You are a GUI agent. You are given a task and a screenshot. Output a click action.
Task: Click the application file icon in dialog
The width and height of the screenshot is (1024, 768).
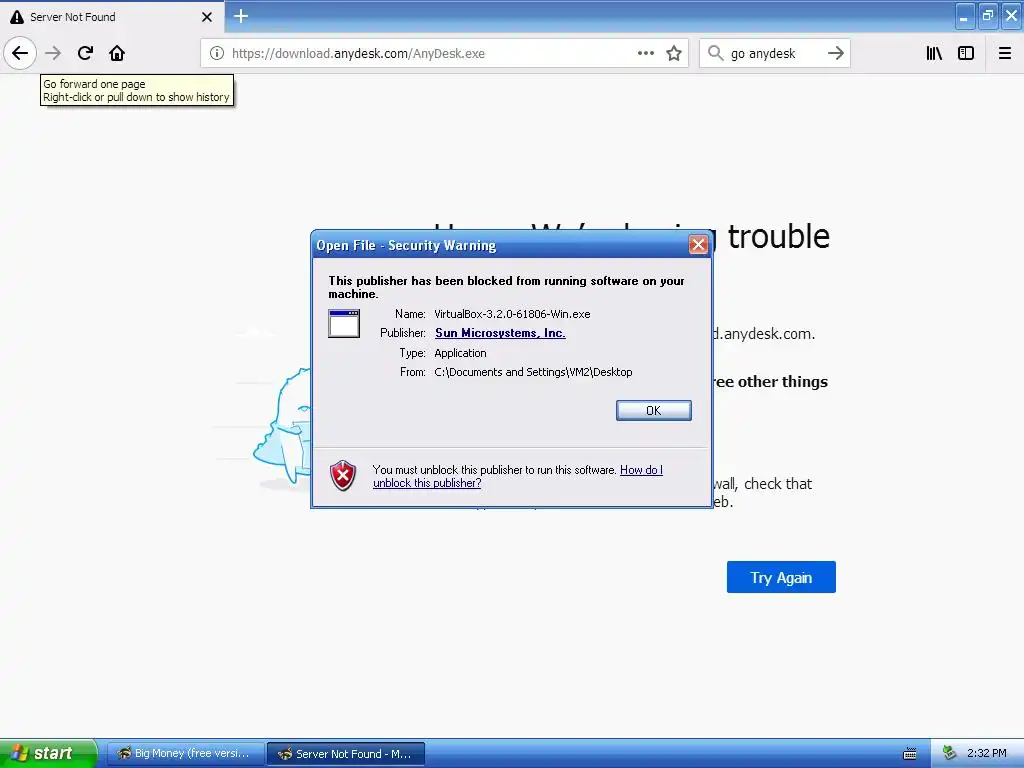pos(344,323)
